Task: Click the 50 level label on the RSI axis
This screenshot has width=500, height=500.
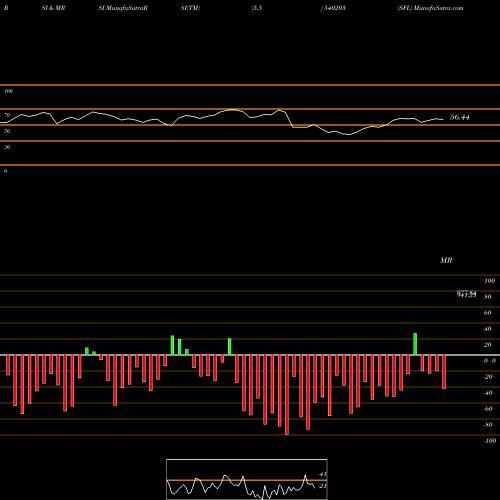Action: [7, 131]
